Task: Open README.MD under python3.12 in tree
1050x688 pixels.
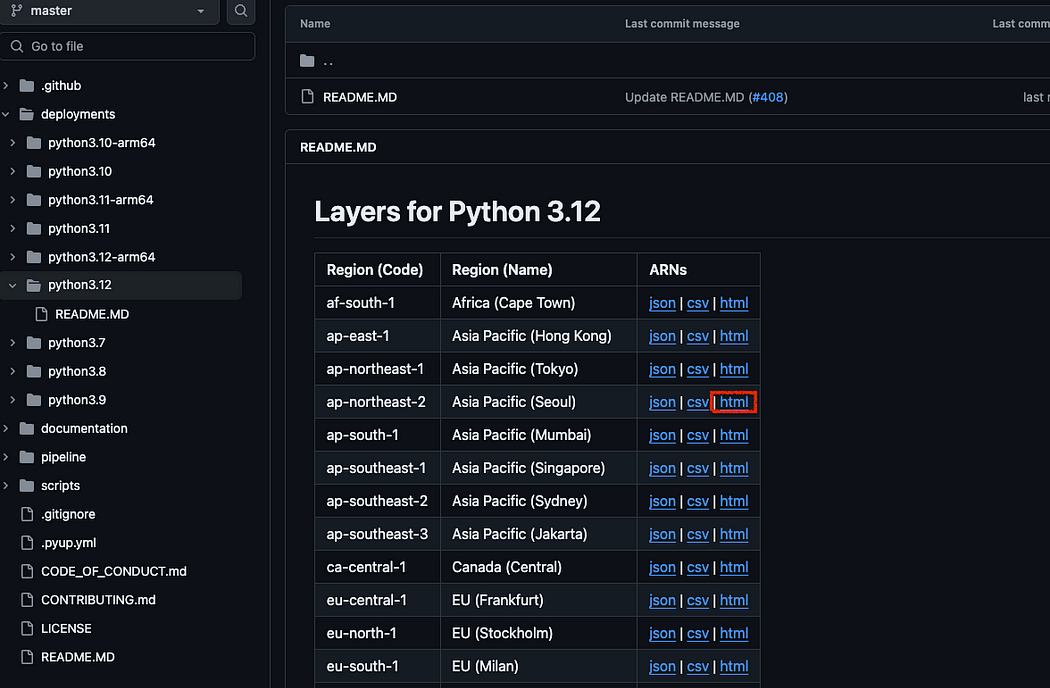Action: tap(92, 314)
